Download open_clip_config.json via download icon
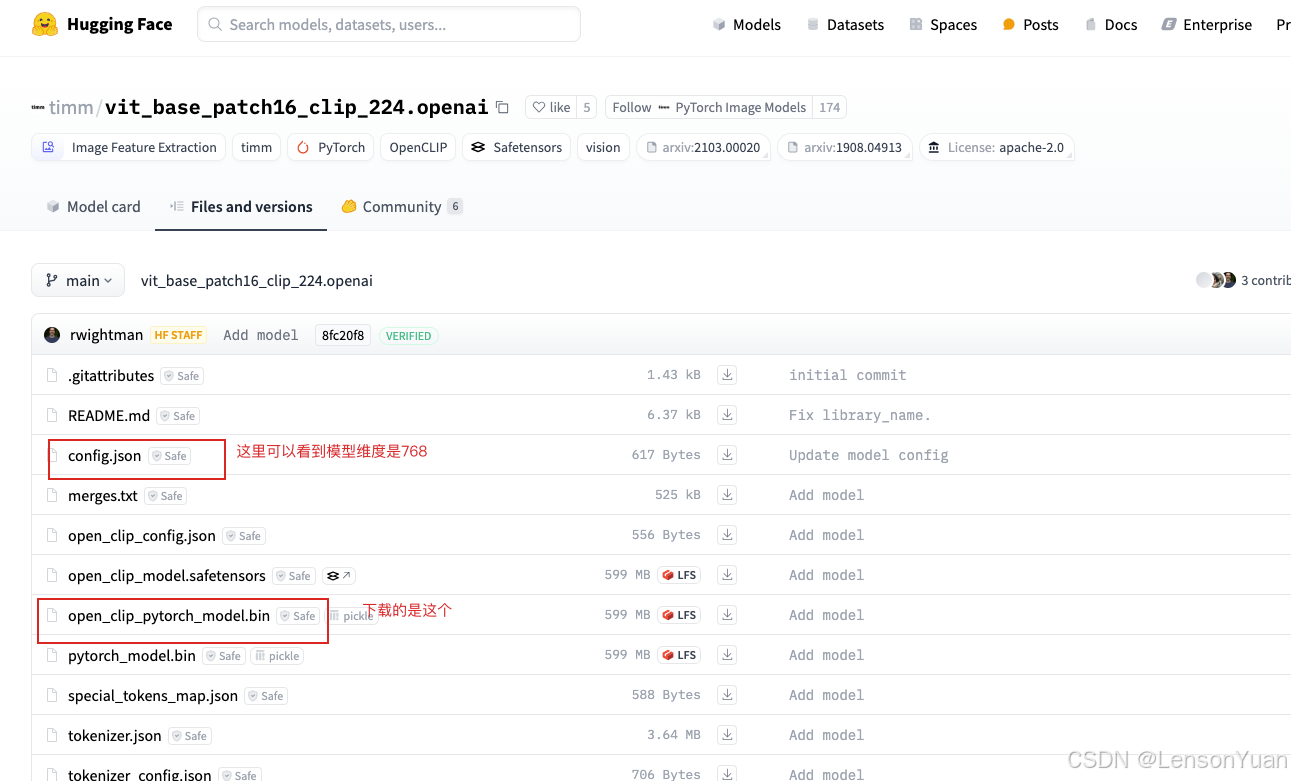 point(728,535)
